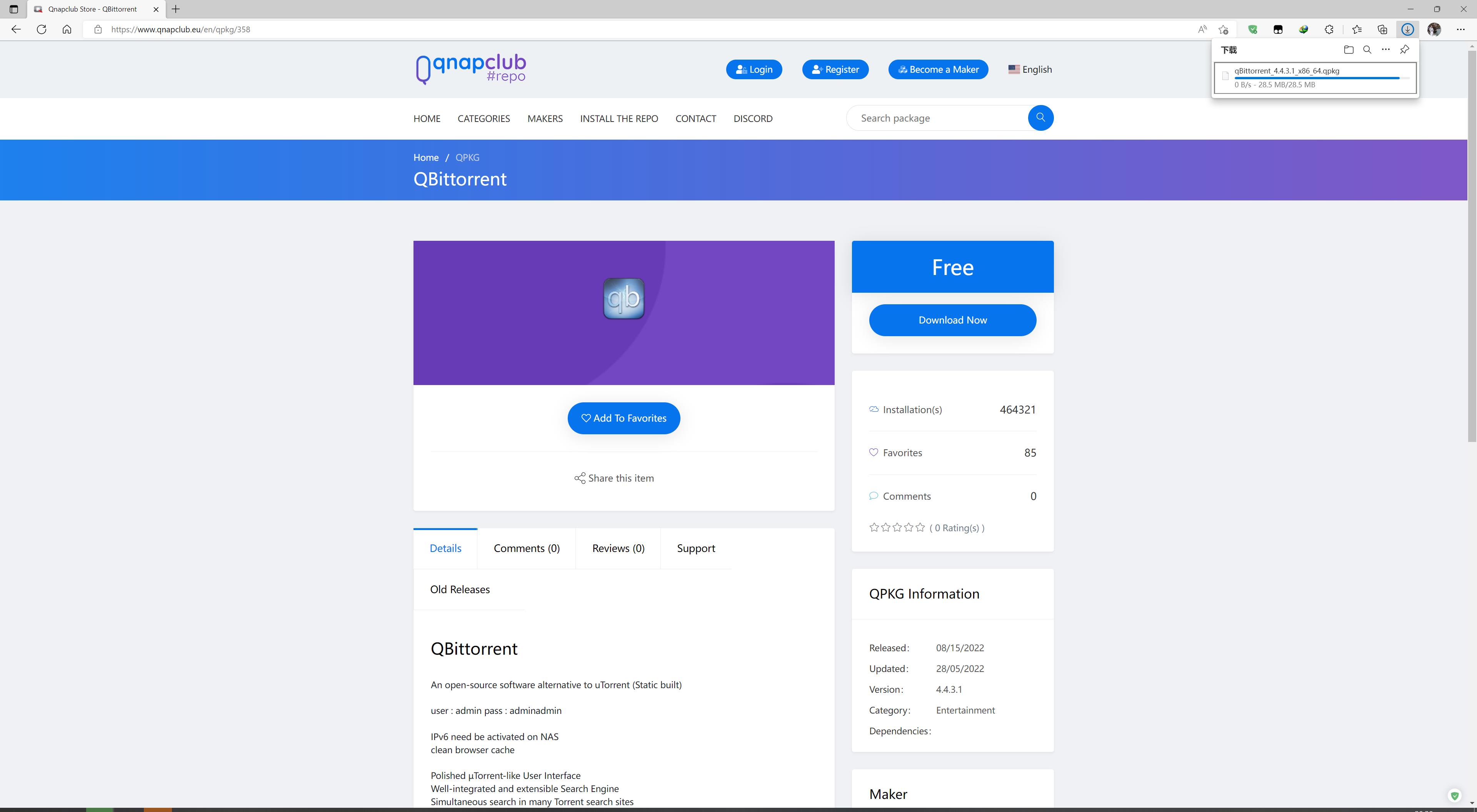Switch to the Reviews (0) tab

click(618, 548)
